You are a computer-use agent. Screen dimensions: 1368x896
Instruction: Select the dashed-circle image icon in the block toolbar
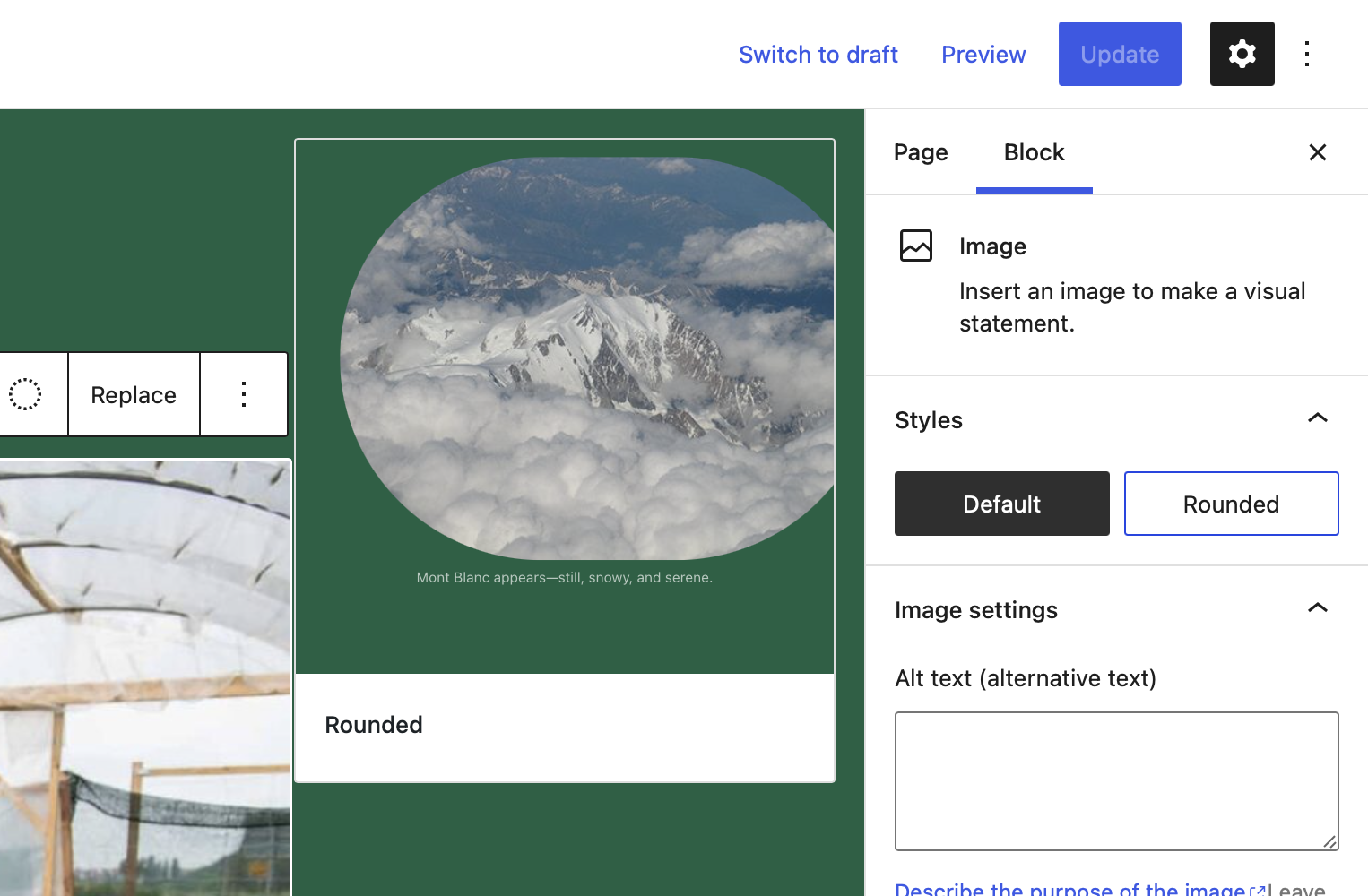click(26, 394)
